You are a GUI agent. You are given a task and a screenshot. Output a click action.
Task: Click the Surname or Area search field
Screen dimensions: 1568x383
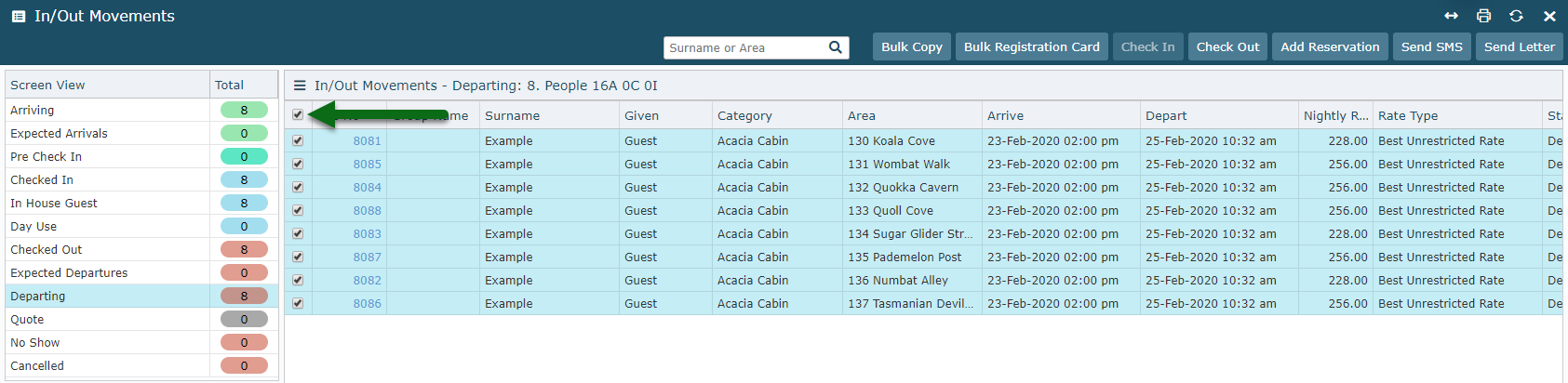(744, 47)
